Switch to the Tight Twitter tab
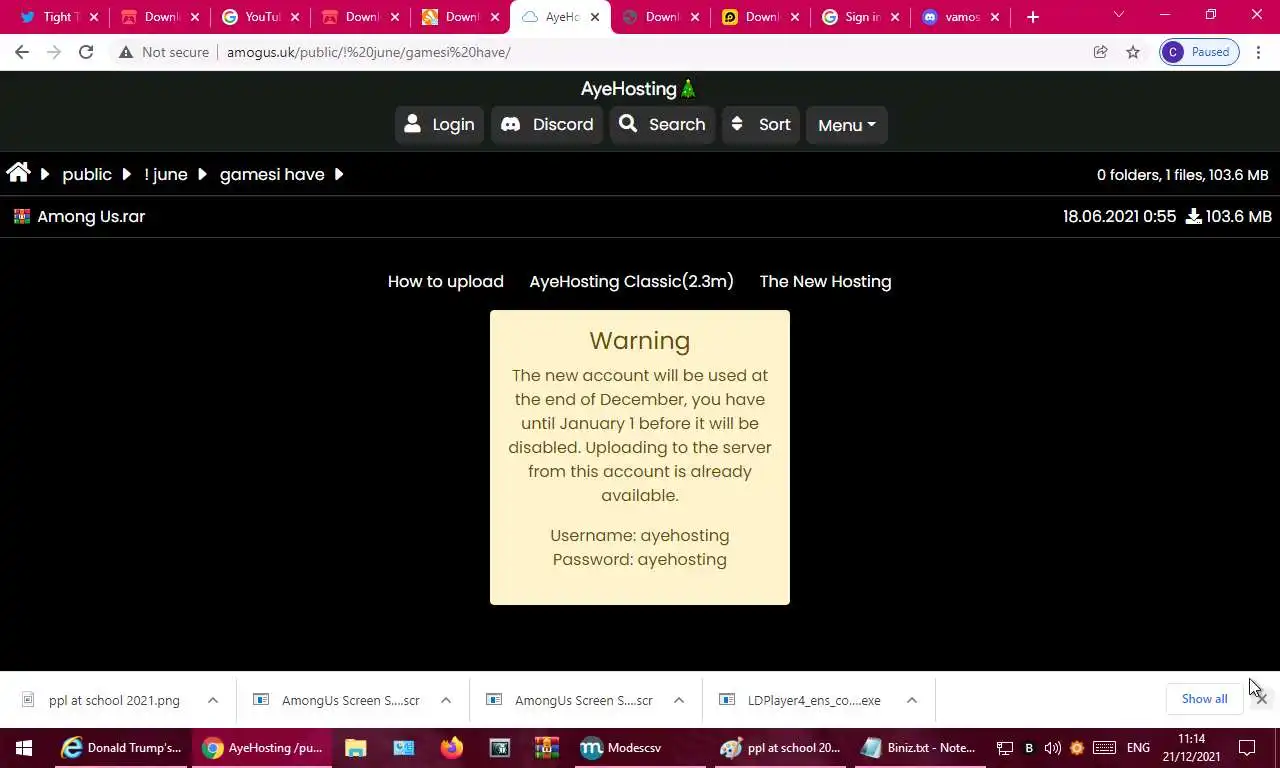The image size is (1280, 768). point(58,17)
